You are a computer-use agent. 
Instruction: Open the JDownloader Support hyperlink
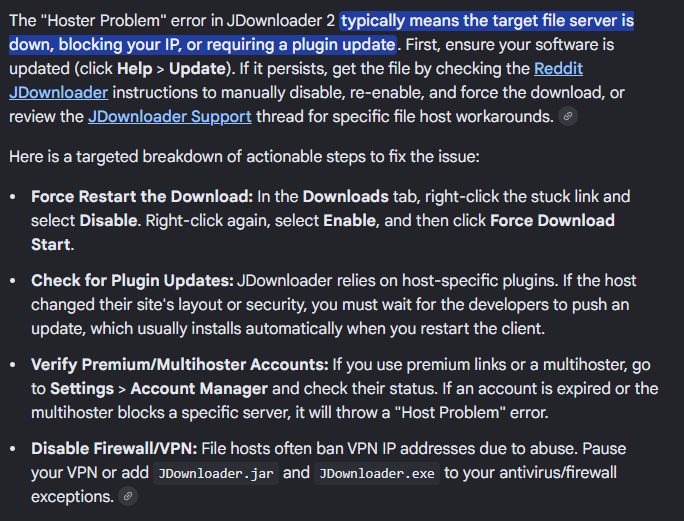click(170, 117)
